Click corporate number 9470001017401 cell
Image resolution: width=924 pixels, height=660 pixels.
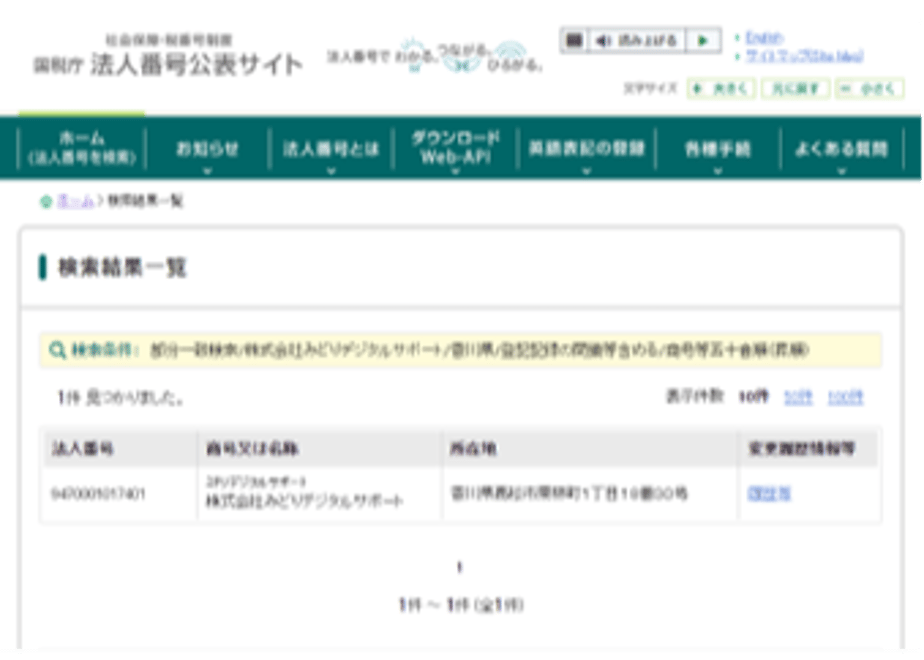pos(98,494)
